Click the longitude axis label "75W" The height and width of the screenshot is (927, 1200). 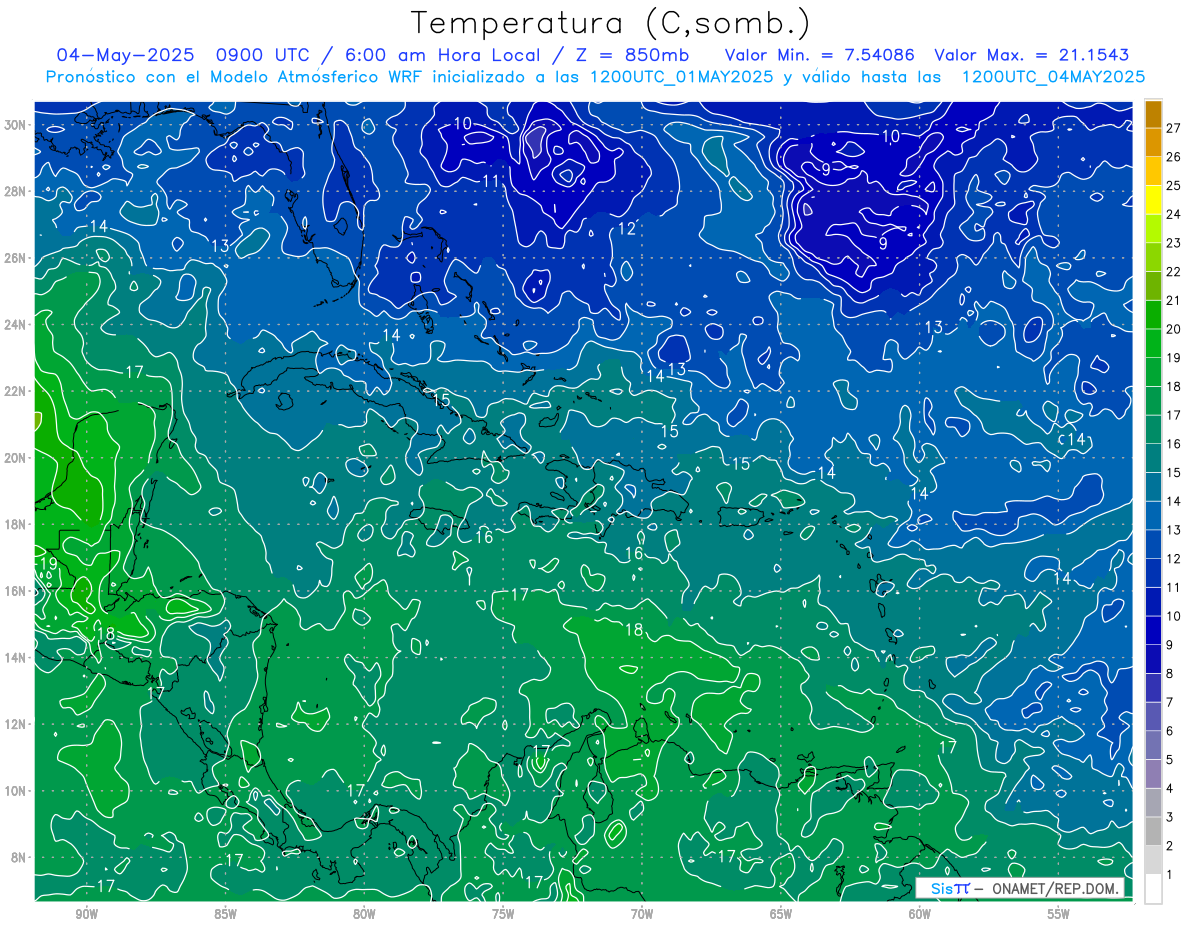pyautogui.click(x=503, y=914)
